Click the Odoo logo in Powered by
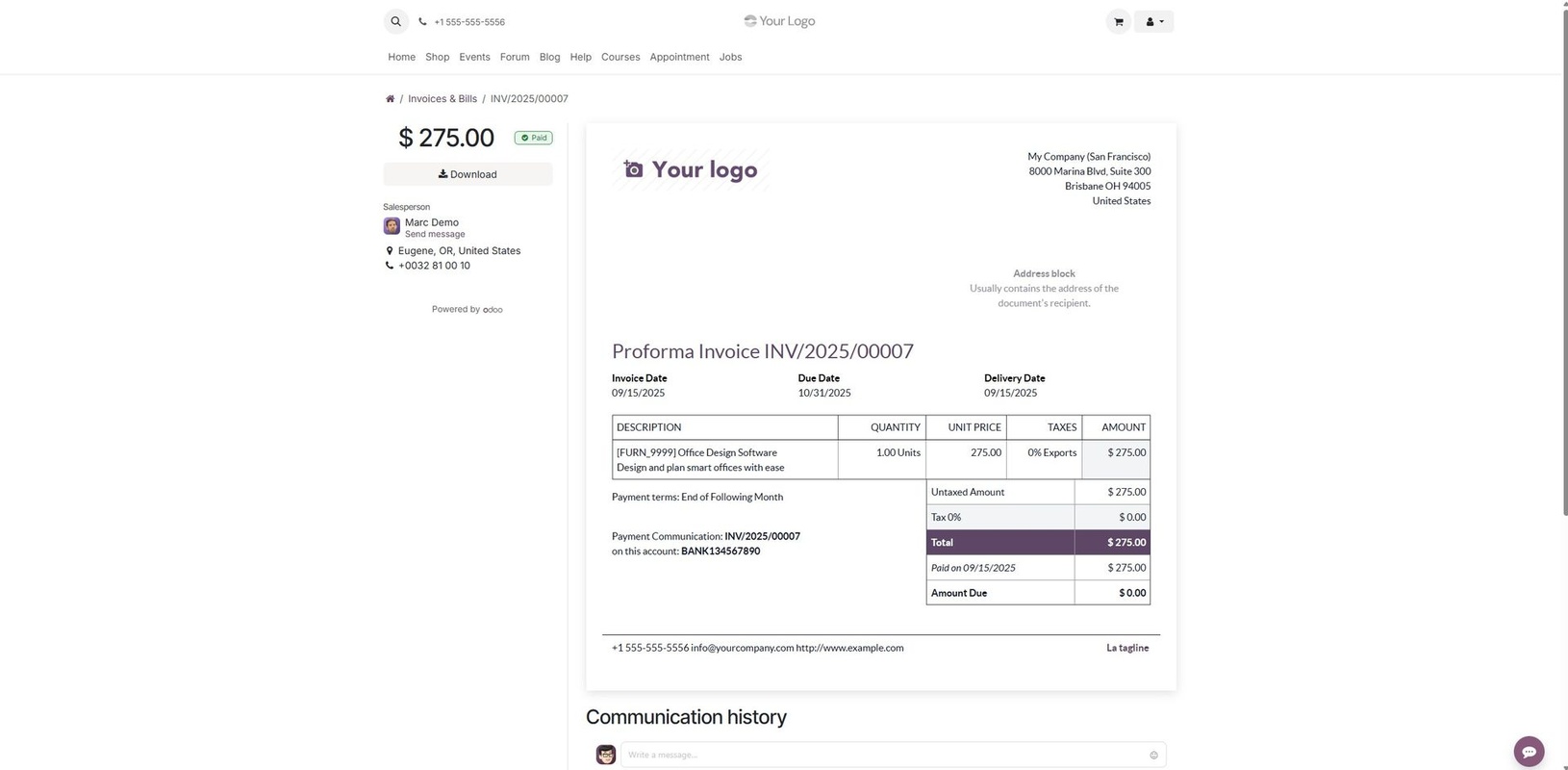This screenshot has width=1568, height=770. 493,310
